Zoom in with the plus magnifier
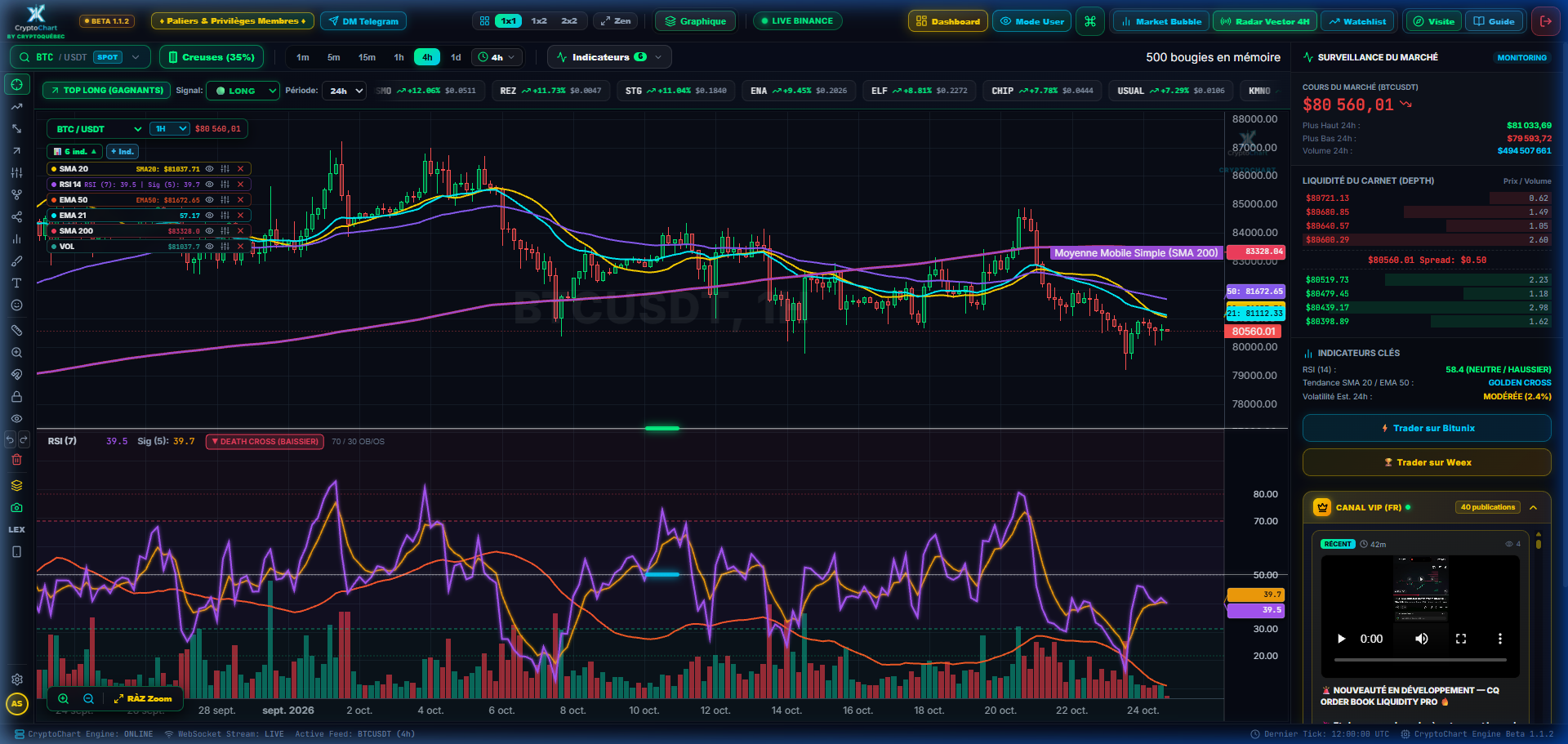 coord(63,699)
